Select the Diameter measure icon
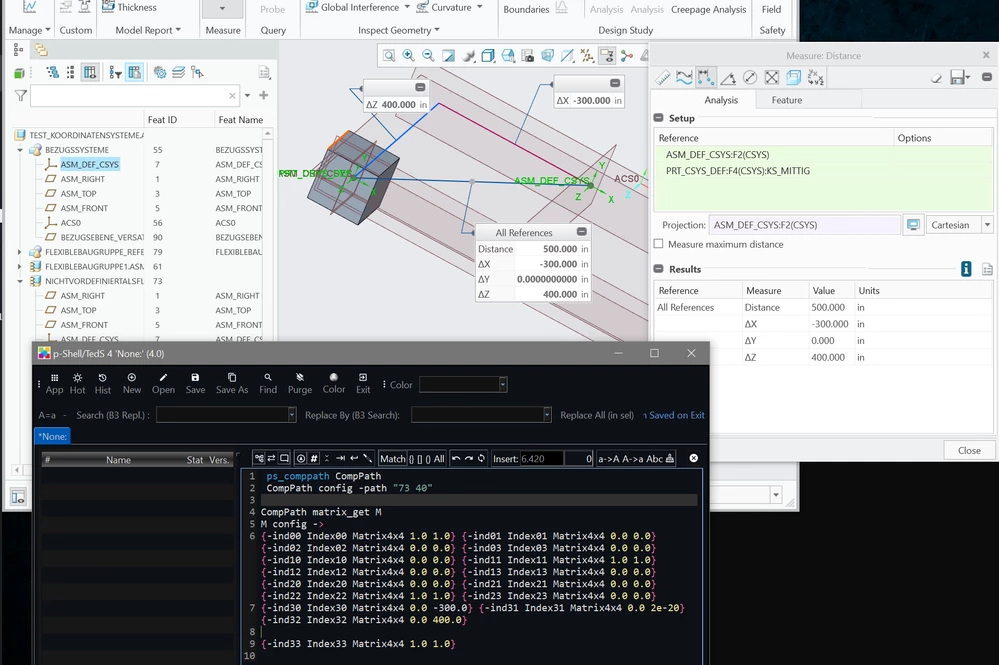The image size is (999, 665). click(750, 78)
